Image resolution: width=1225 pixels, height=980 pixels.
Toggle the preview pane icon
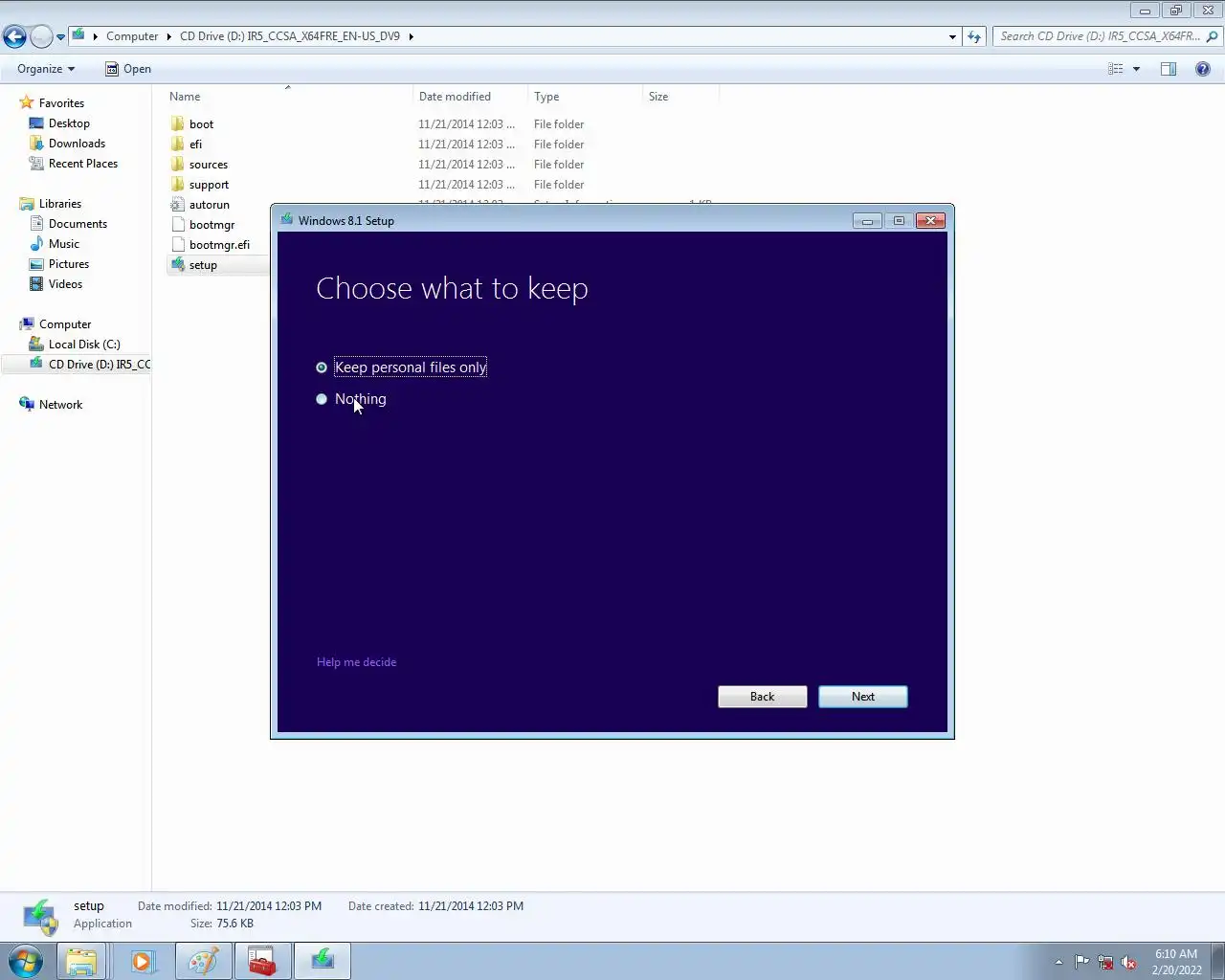(x=1169, y=69)
